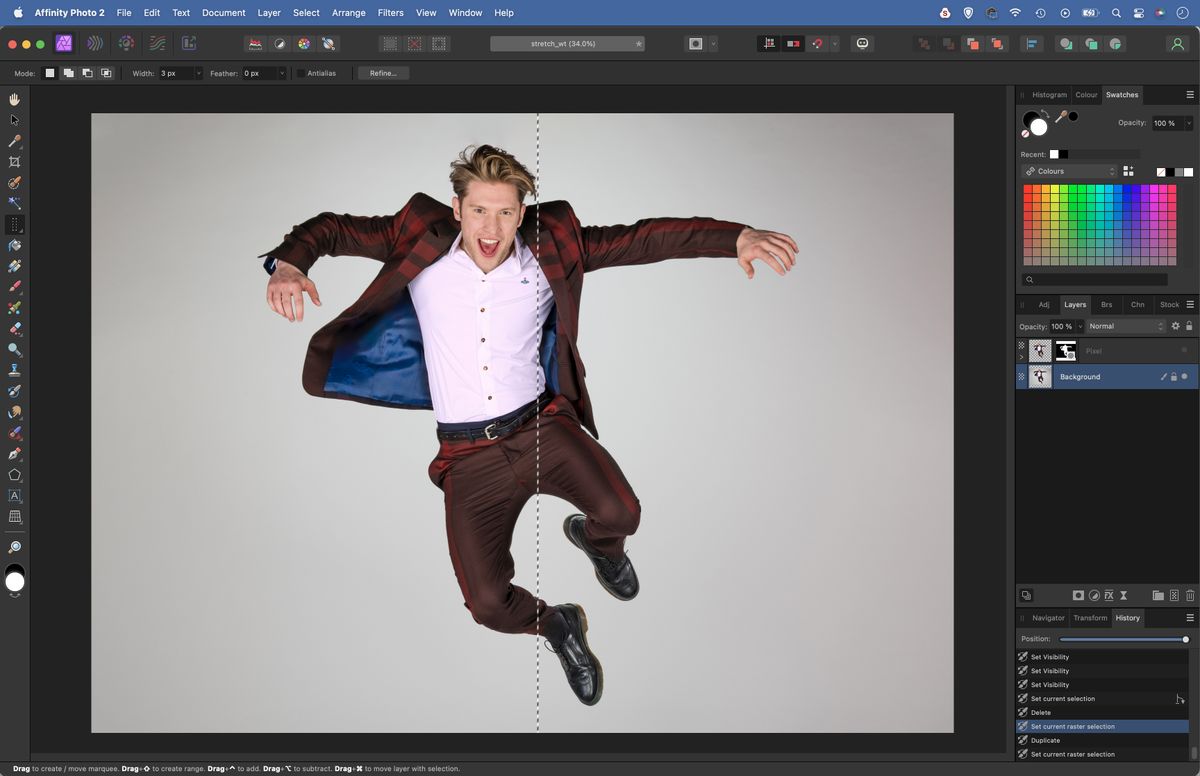Image resolution: width=1200 pixels, height=776 pixels.
Task: Toggle visibility of the Pixel layer
Action: click(1185, 350)
